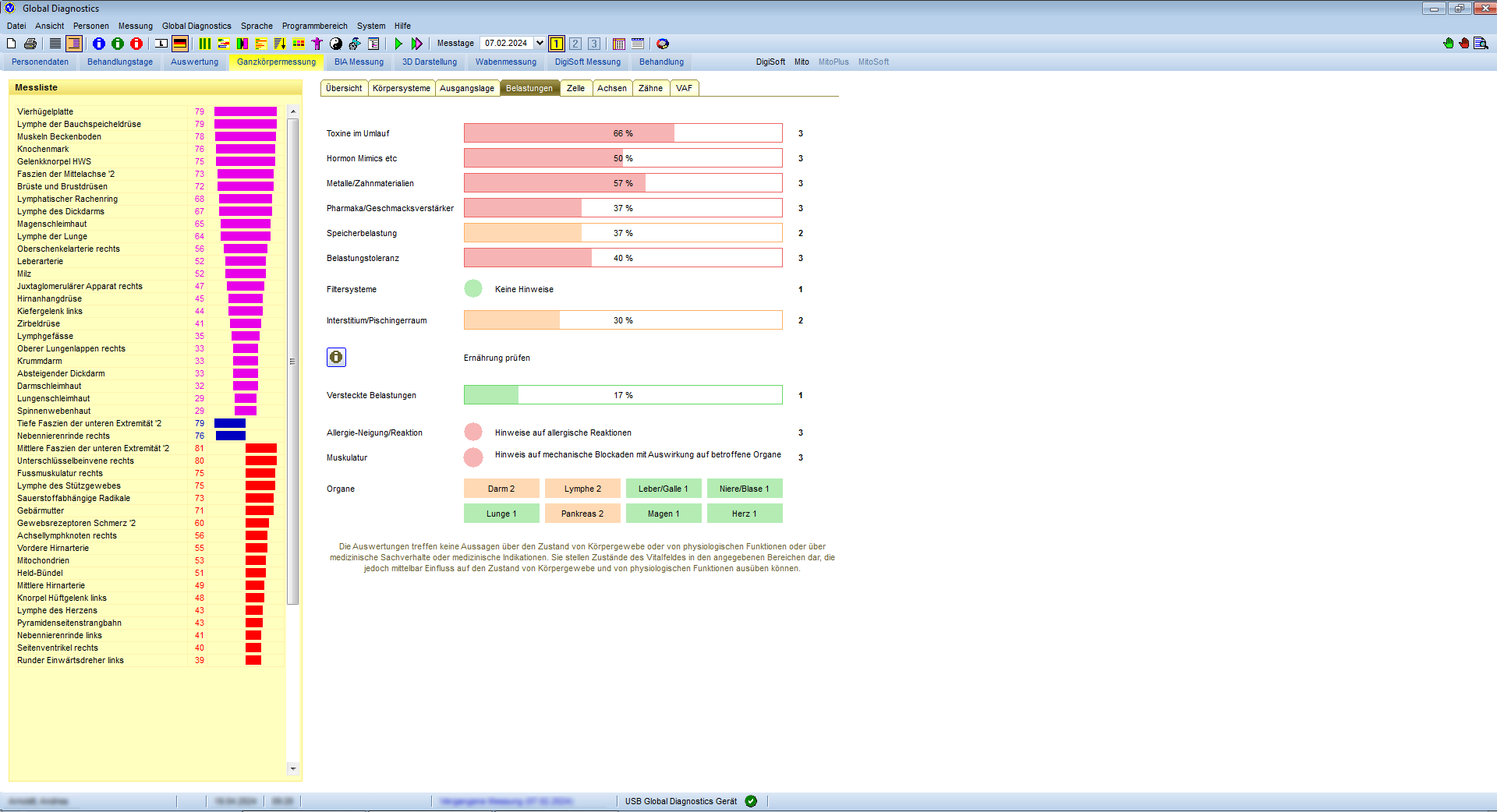The image size is (1497, 812).
Task: Open the Hilfe menu
Action: tap(402, 26)
